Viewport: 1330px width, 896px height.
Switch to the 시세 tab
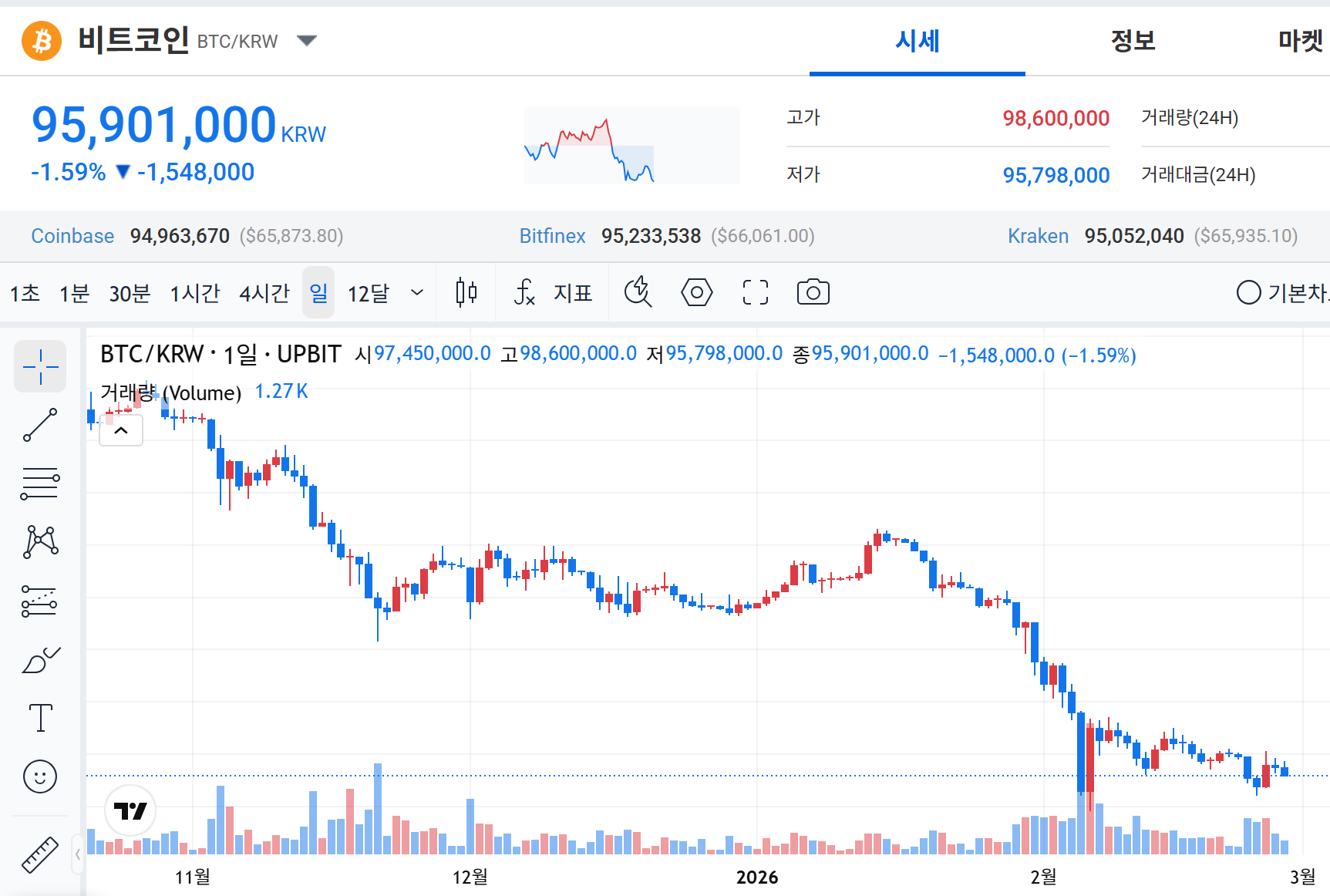(x=918, y=41)
